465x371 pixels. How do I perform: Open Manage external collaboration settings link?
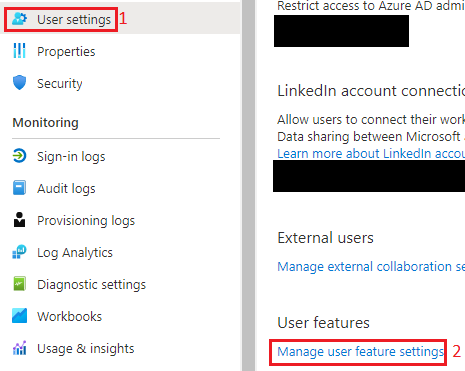[371, 266]
